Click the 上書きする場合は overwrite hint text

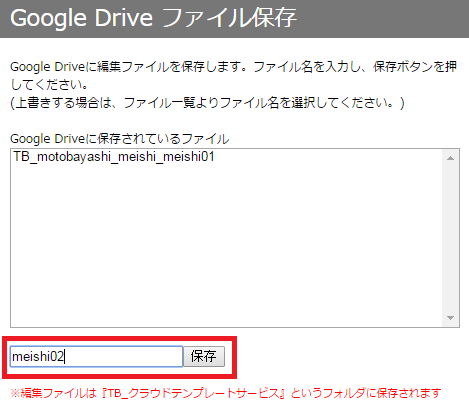point(207,103)
